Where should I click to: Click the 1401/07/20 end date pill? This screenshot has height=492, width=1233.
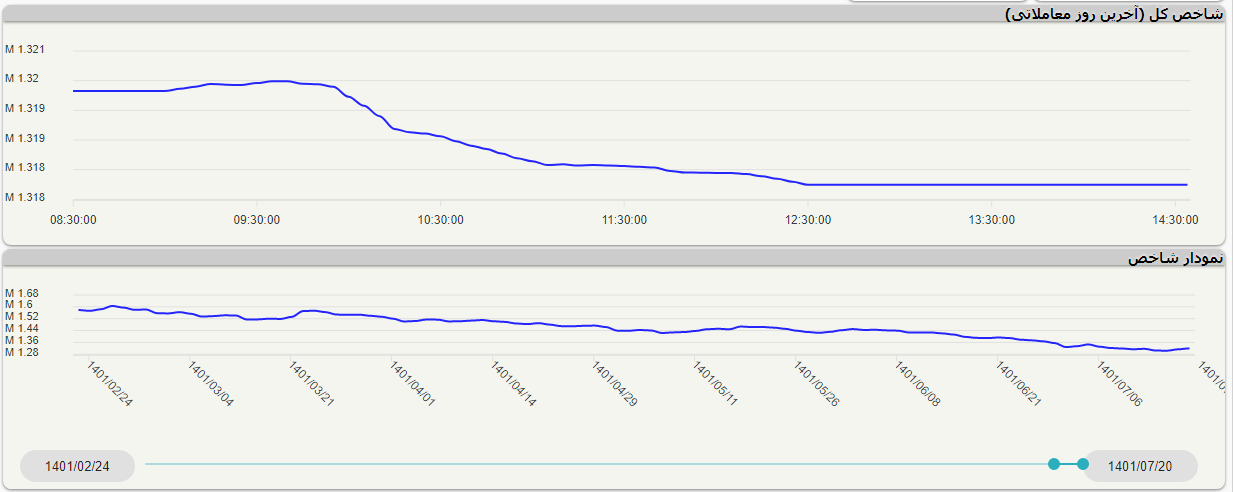tap(1140, 466)
